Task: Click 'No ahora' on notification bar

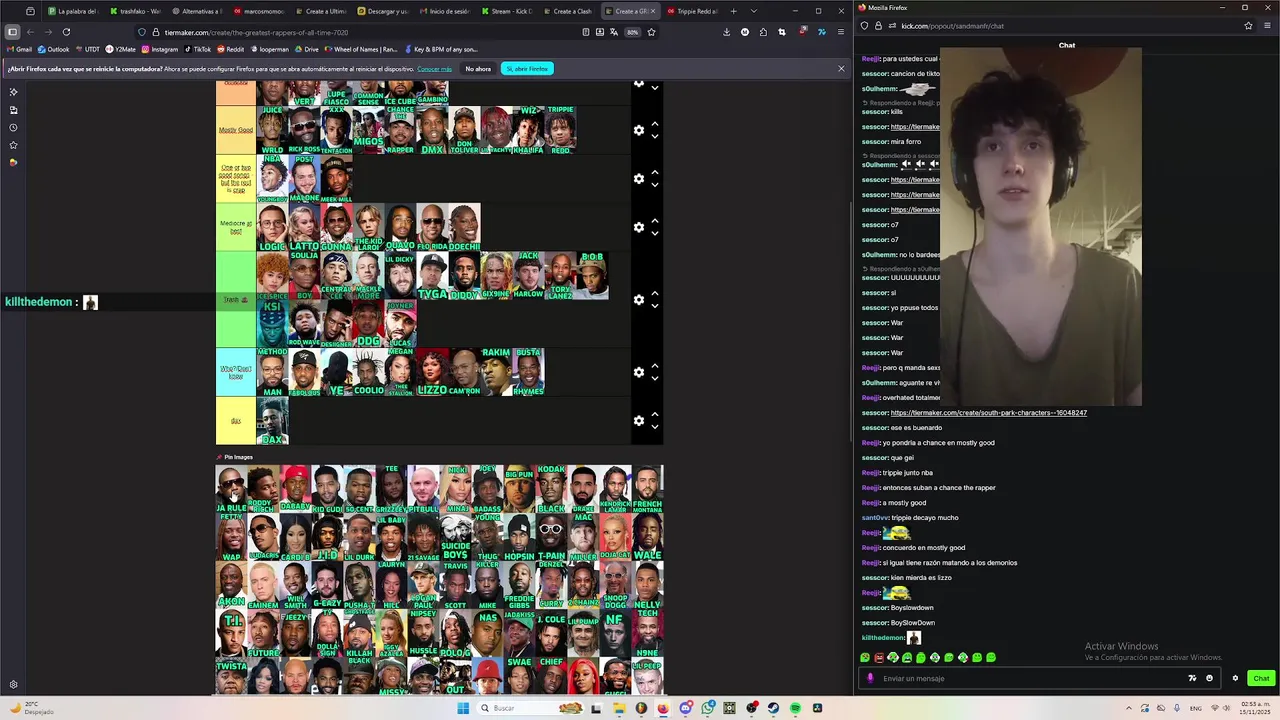Action: 478,69
